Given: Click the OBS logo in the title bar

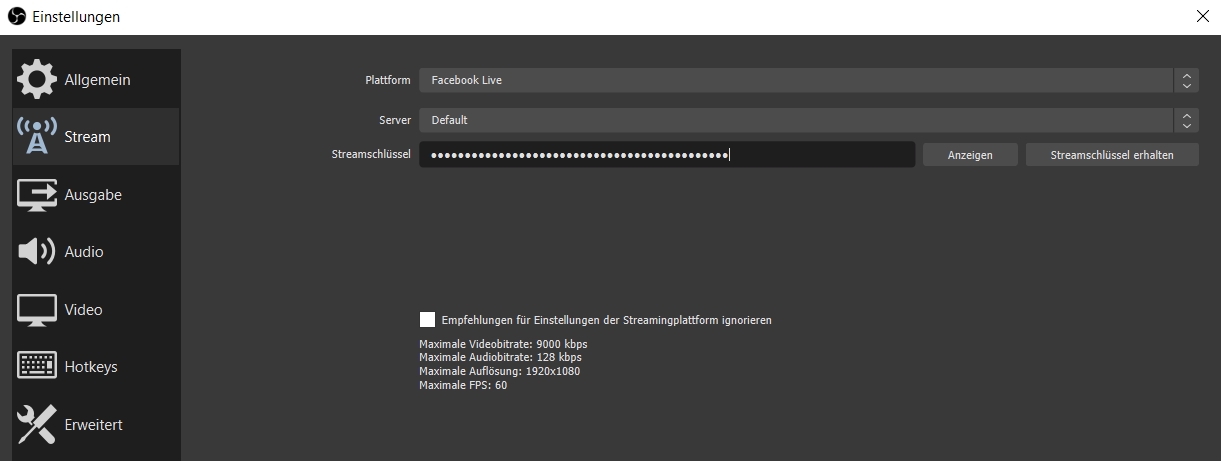Looking at the screenshot, I should (16, 17).
